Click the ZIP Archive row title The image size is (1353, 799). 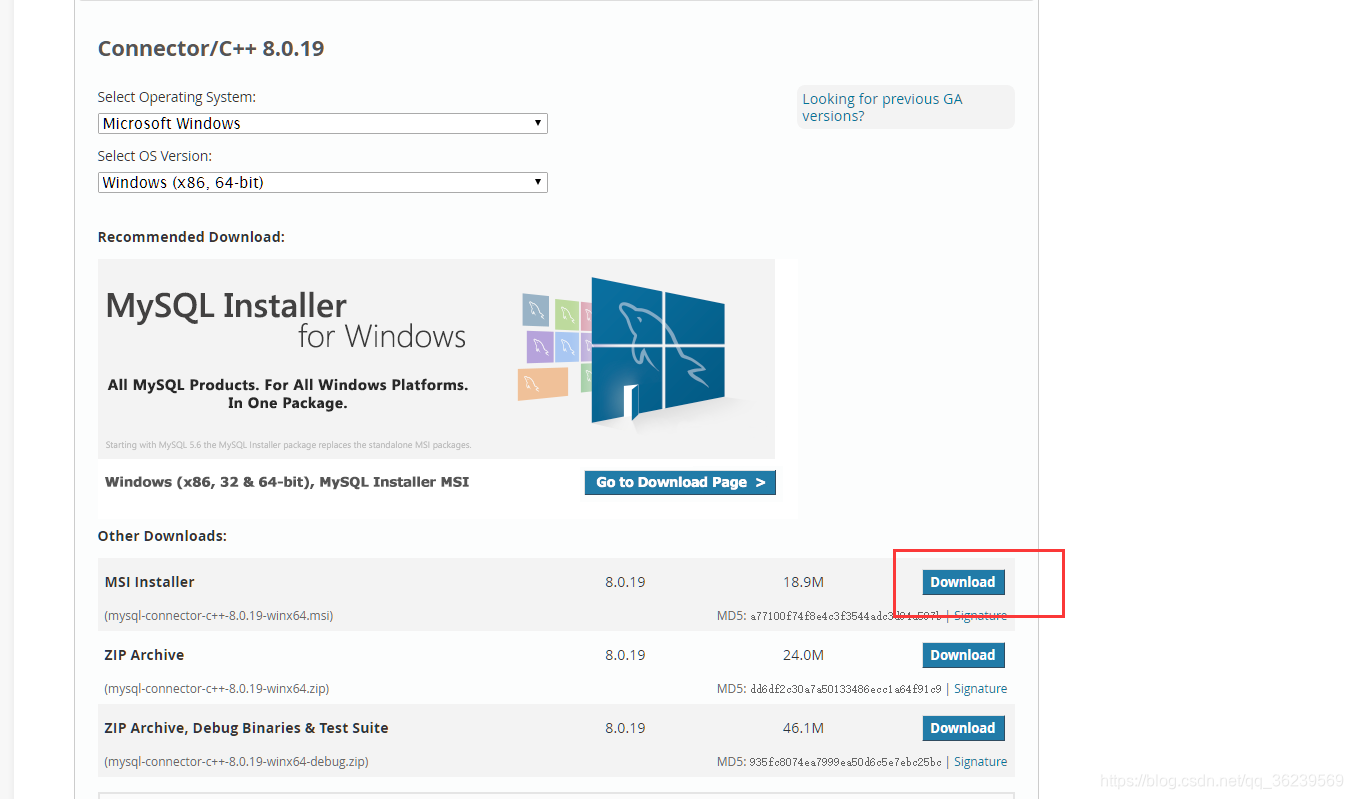tap(145, 655)
